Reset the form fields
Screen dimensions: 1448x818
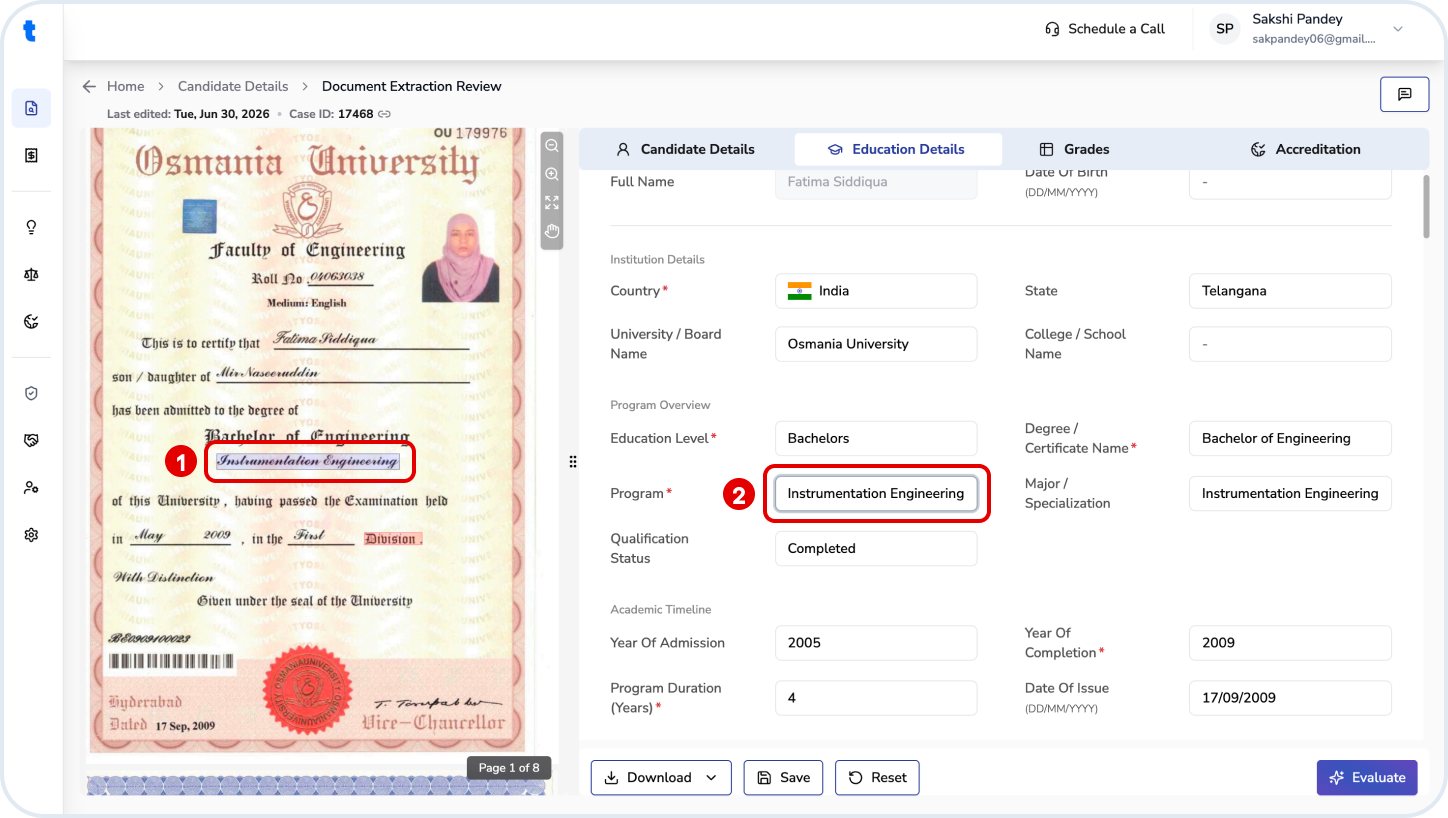[x=877, y=777]
